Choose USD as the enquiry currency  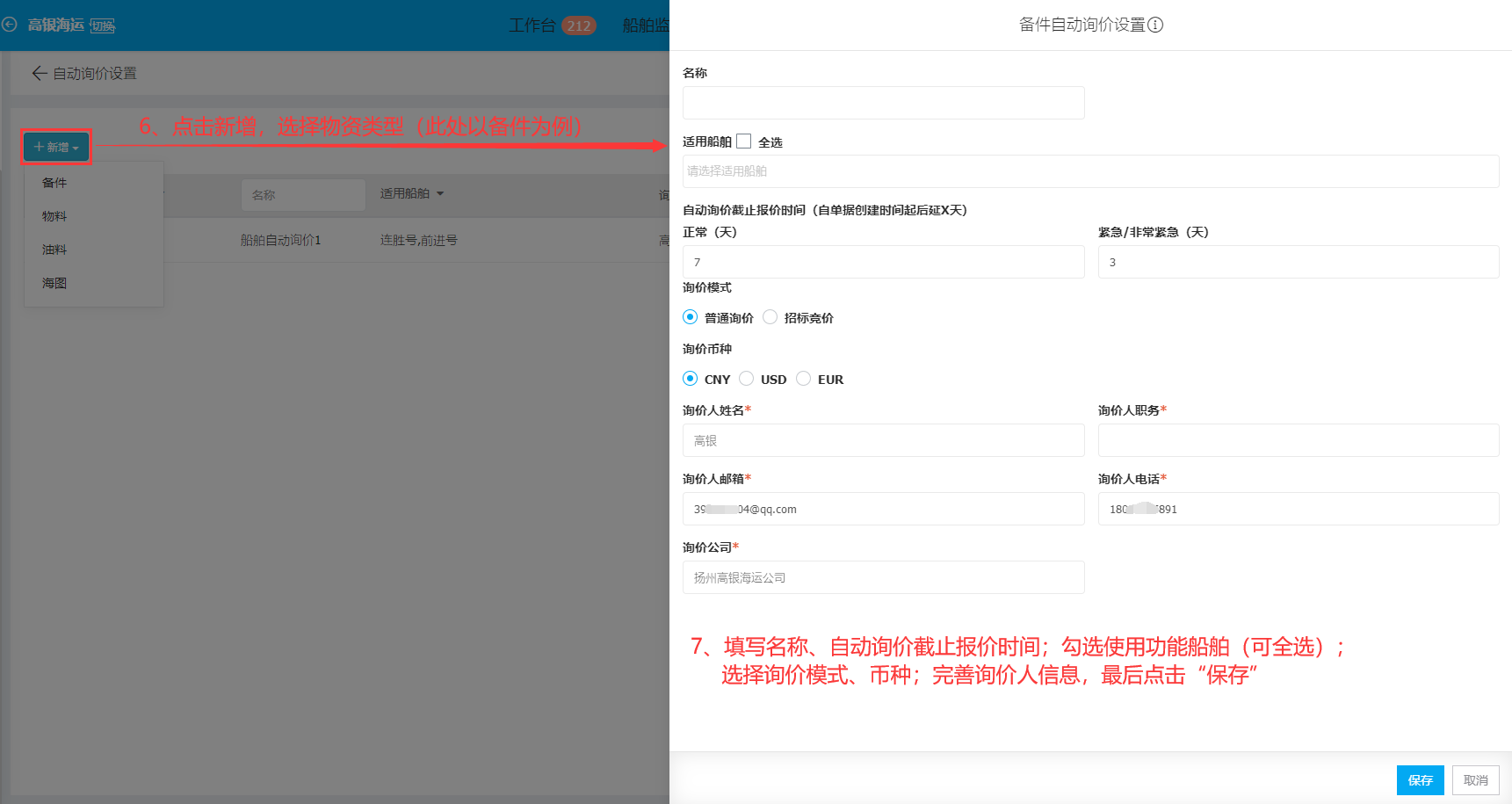747,379
